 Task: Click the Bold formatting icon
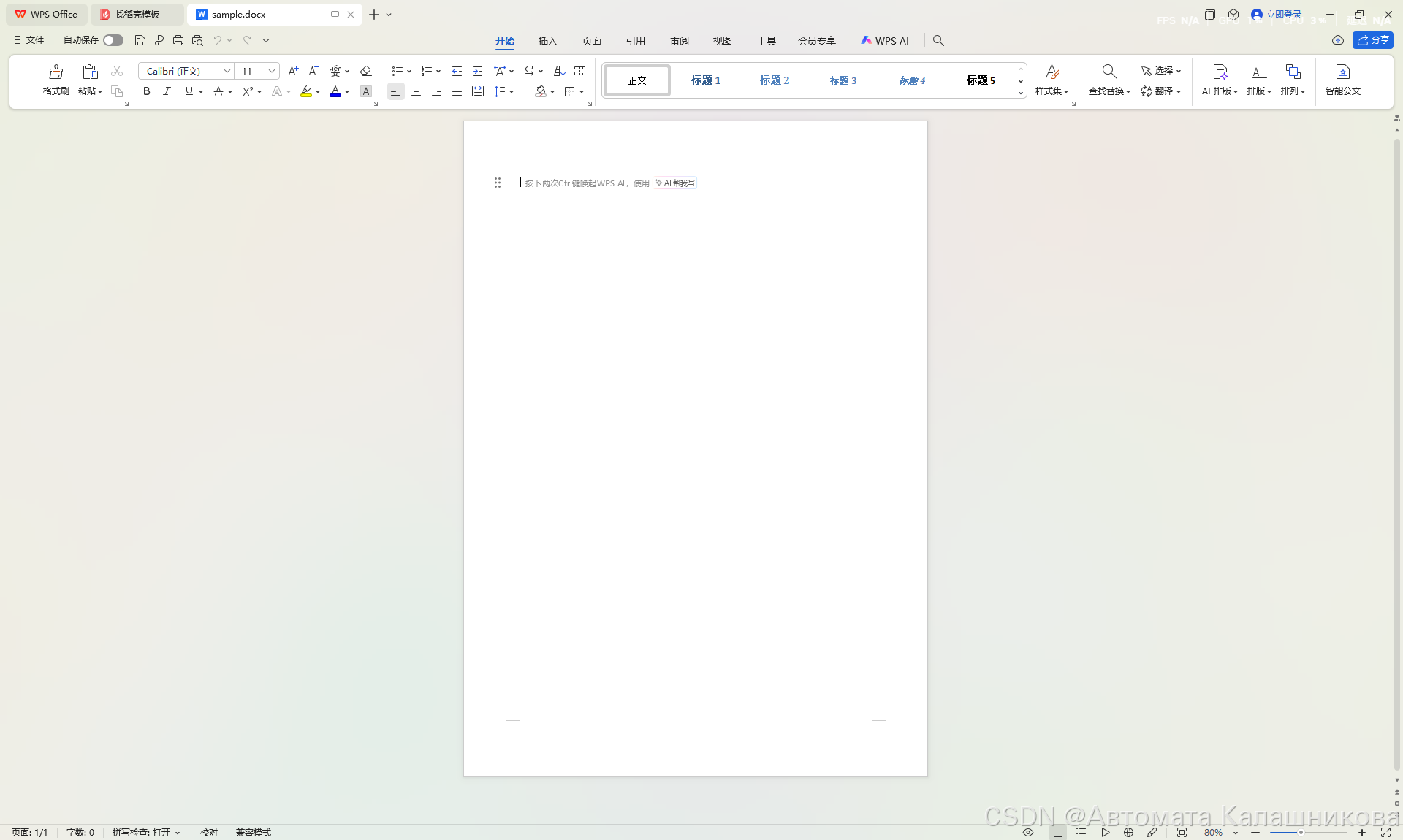point(147,91)
